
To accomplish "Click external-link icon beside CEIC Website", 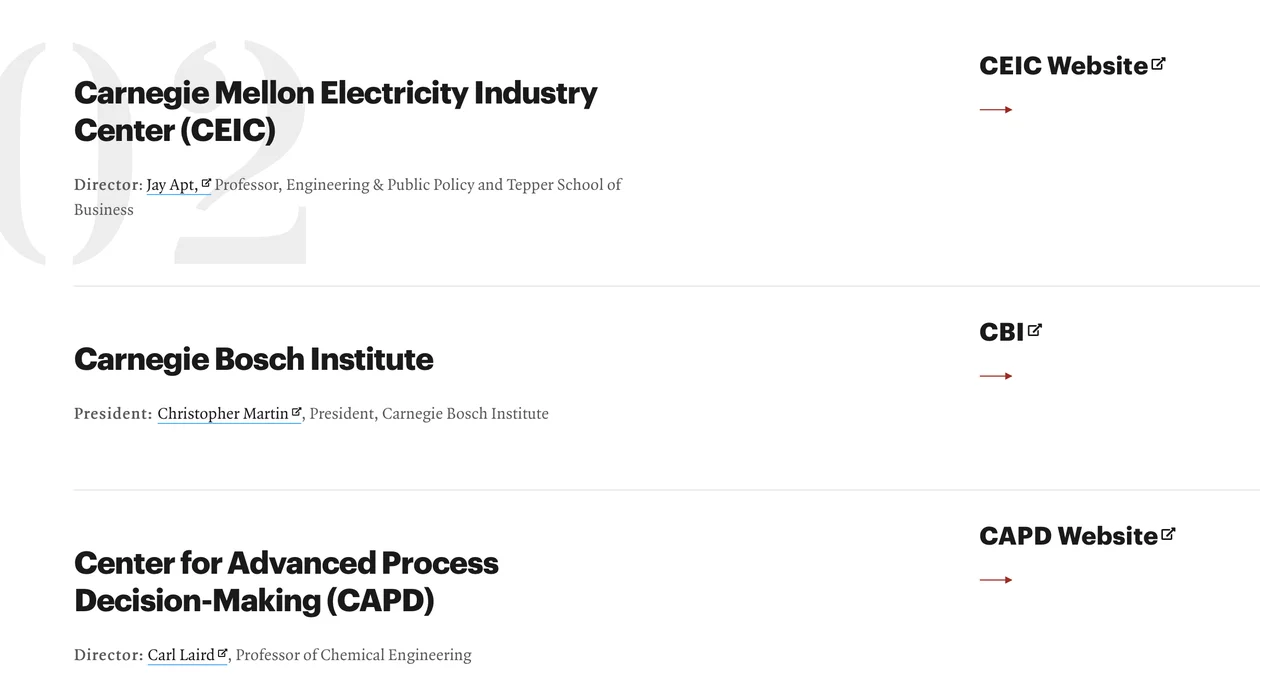I will (1158, 64).
